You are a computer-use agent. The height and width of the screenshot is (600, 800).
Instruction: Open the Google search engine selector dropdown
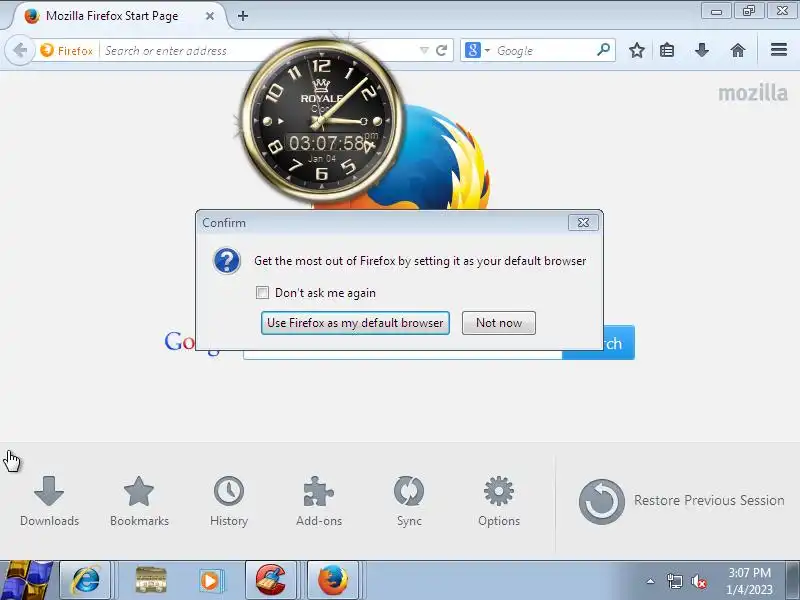click(x=477, y=51)
